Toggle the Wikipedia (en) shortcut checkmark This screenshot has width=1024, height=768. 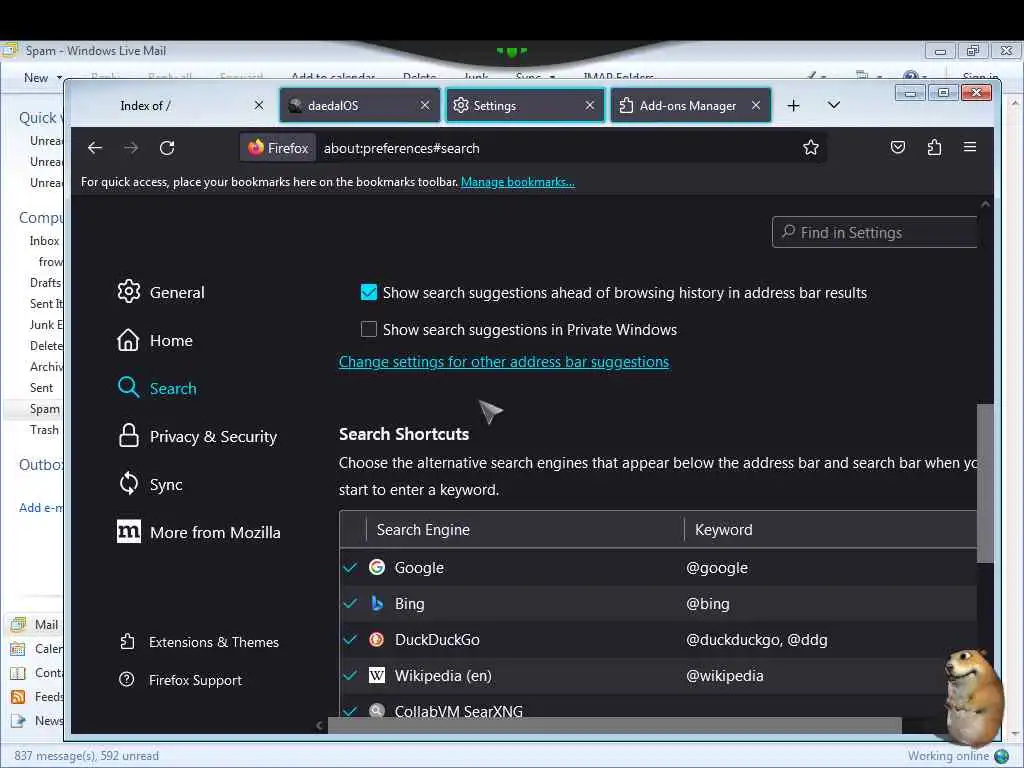click(351, 675)
